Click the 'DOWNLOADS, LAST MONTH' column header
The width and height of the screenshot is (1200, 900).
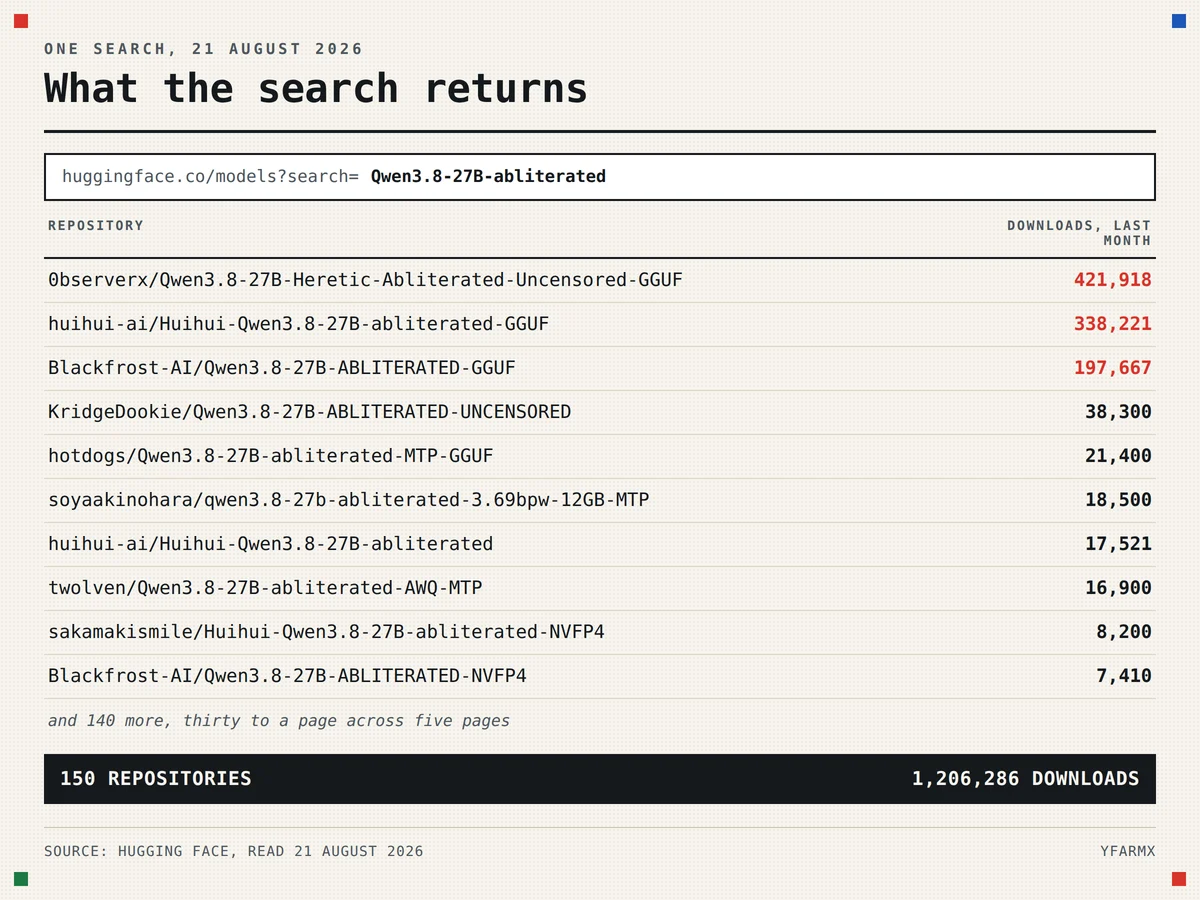(1079, 233)
